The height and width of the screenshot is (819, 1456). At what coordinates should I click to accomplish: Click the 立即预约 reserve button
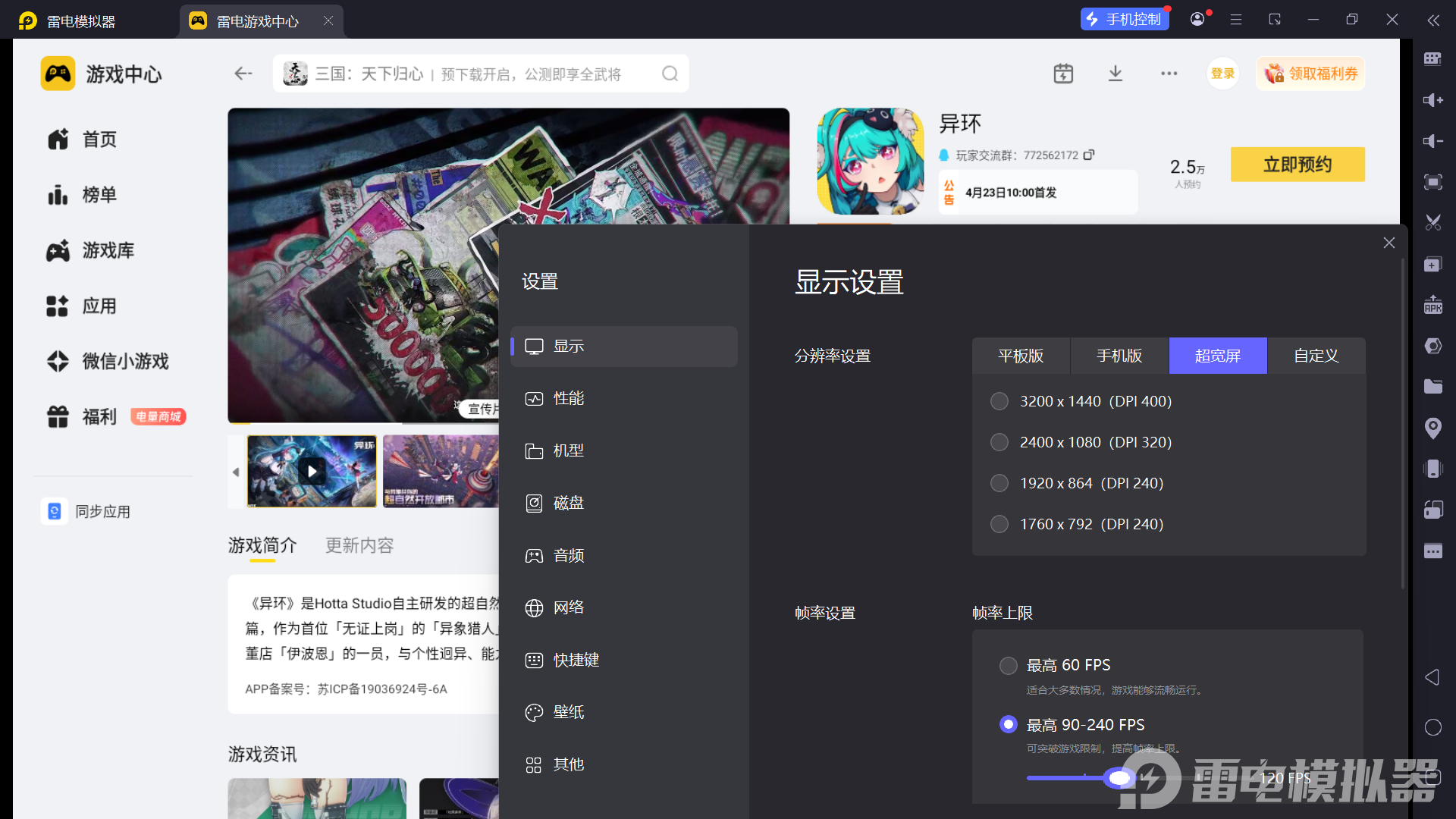click(1298, 165)
